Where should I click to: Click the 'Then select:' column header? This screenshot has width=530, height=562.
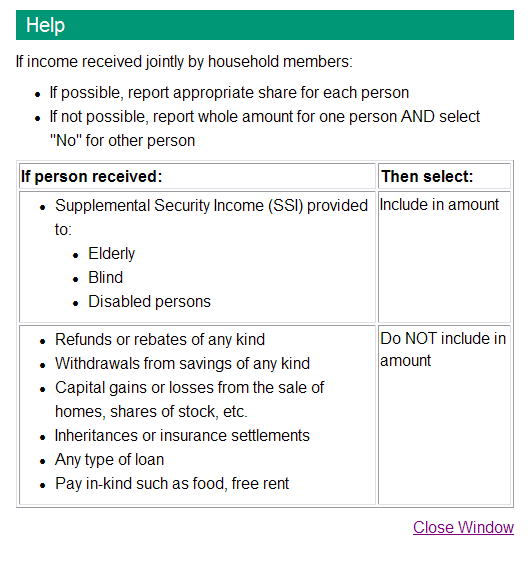pyautogui.click(x=444, y=176)
